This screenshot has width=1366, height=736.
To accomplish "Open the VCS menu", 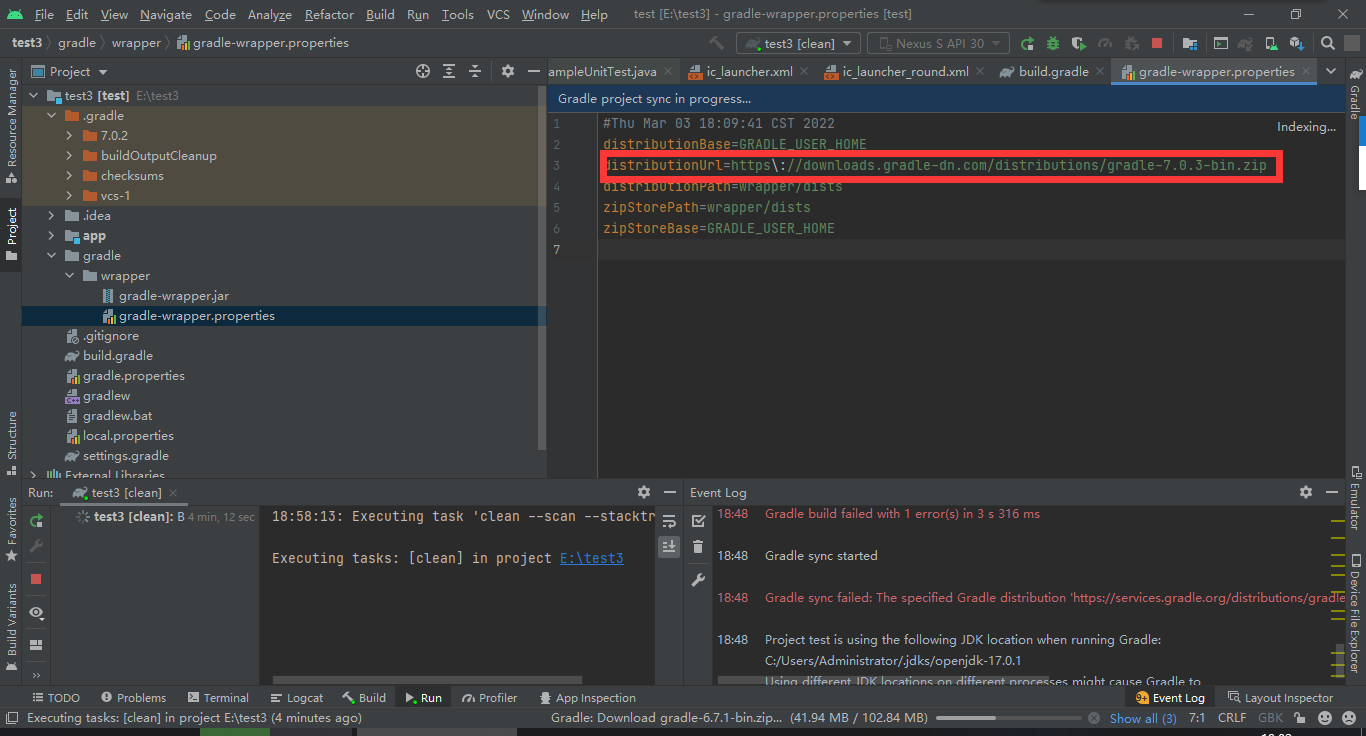I will point(498,14).
